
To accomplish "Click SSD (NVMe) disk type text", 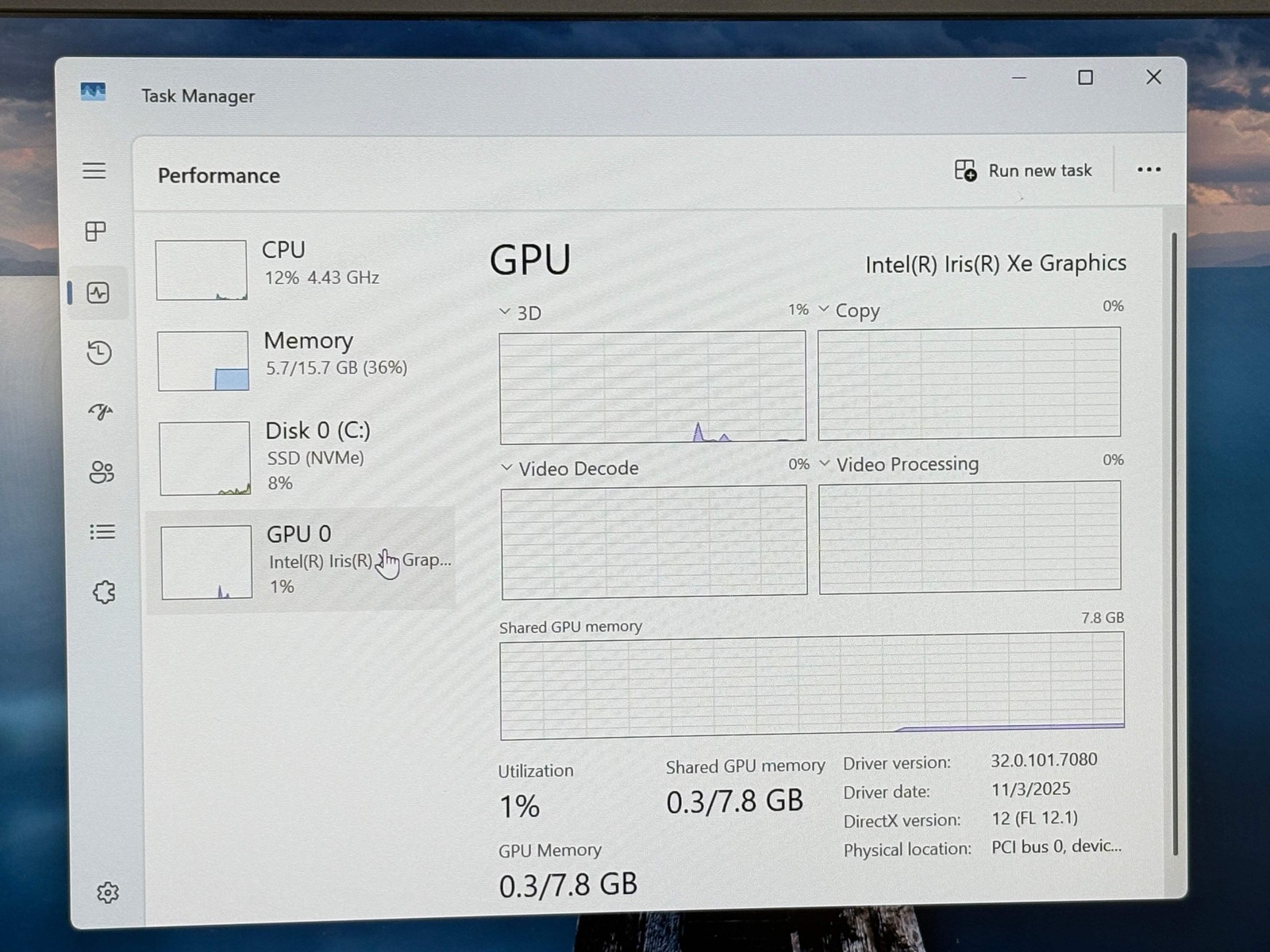I will click(x=316, y=458).
